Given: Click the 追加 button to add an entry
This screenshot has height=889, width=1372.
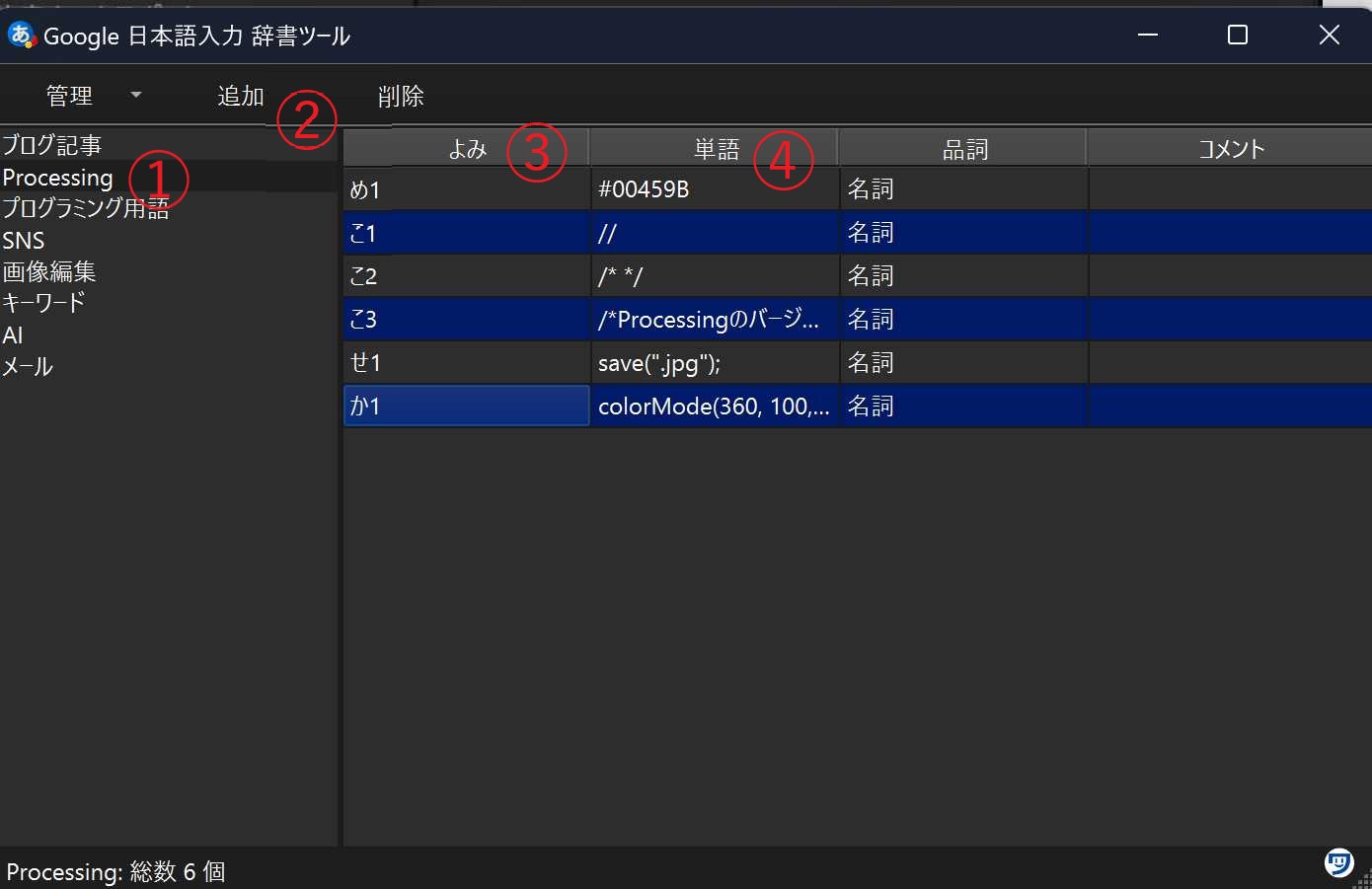Looking at the screenshot, I should point(240,96).
